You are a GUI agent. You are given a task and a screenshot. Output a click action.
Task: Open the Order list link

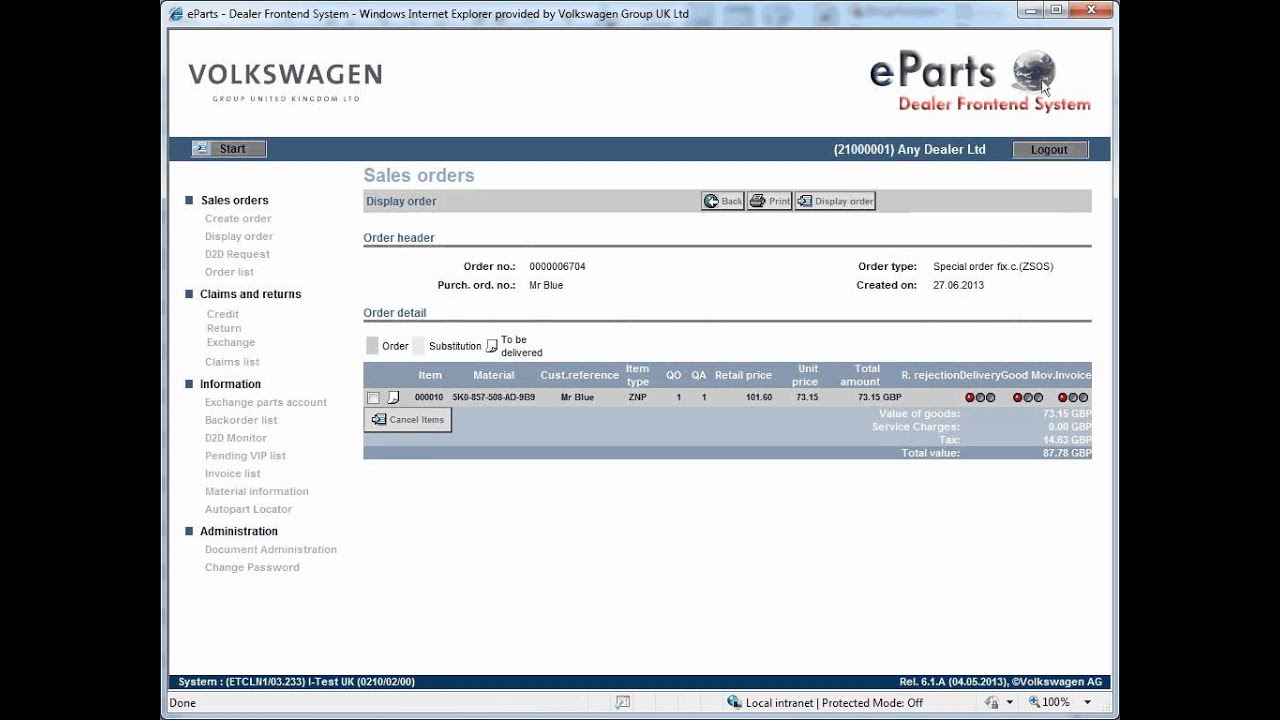coord(229,272)
